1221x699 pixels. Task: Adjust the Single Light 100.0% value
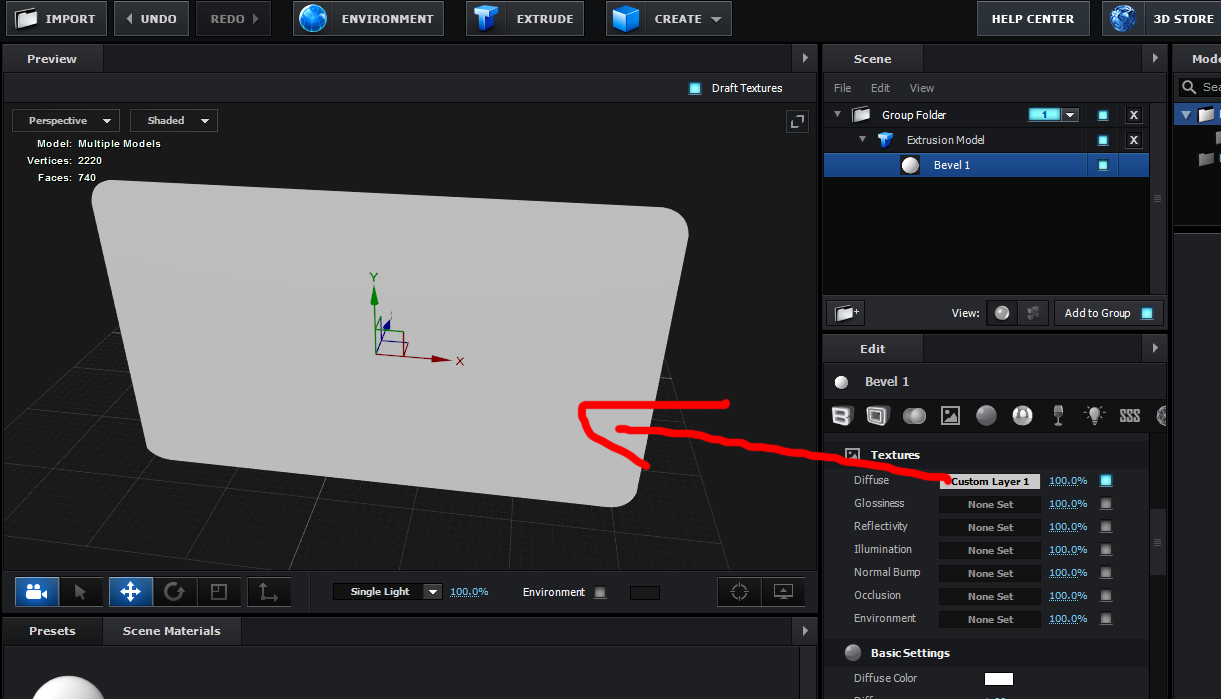[469, 592]
